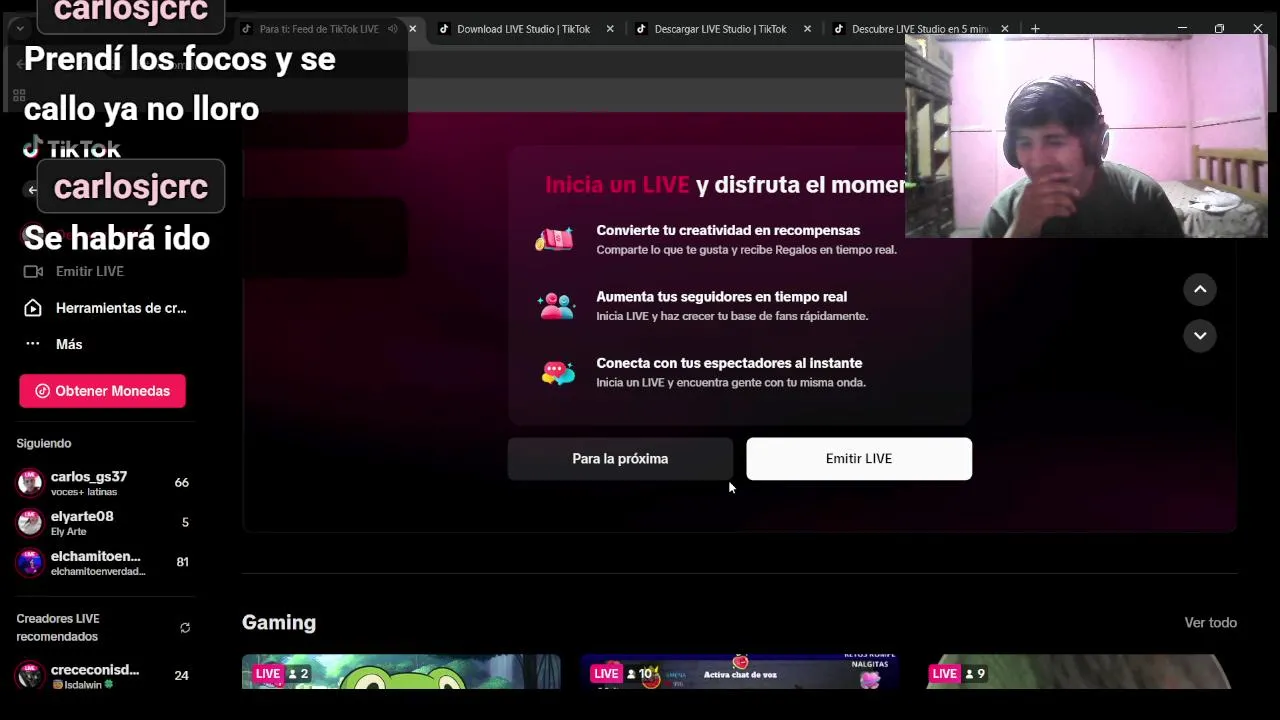The width and height of the screenshot is (1280, 720).
Task: Click the Obtener Monedas button
Action: [x=102, y=391]
